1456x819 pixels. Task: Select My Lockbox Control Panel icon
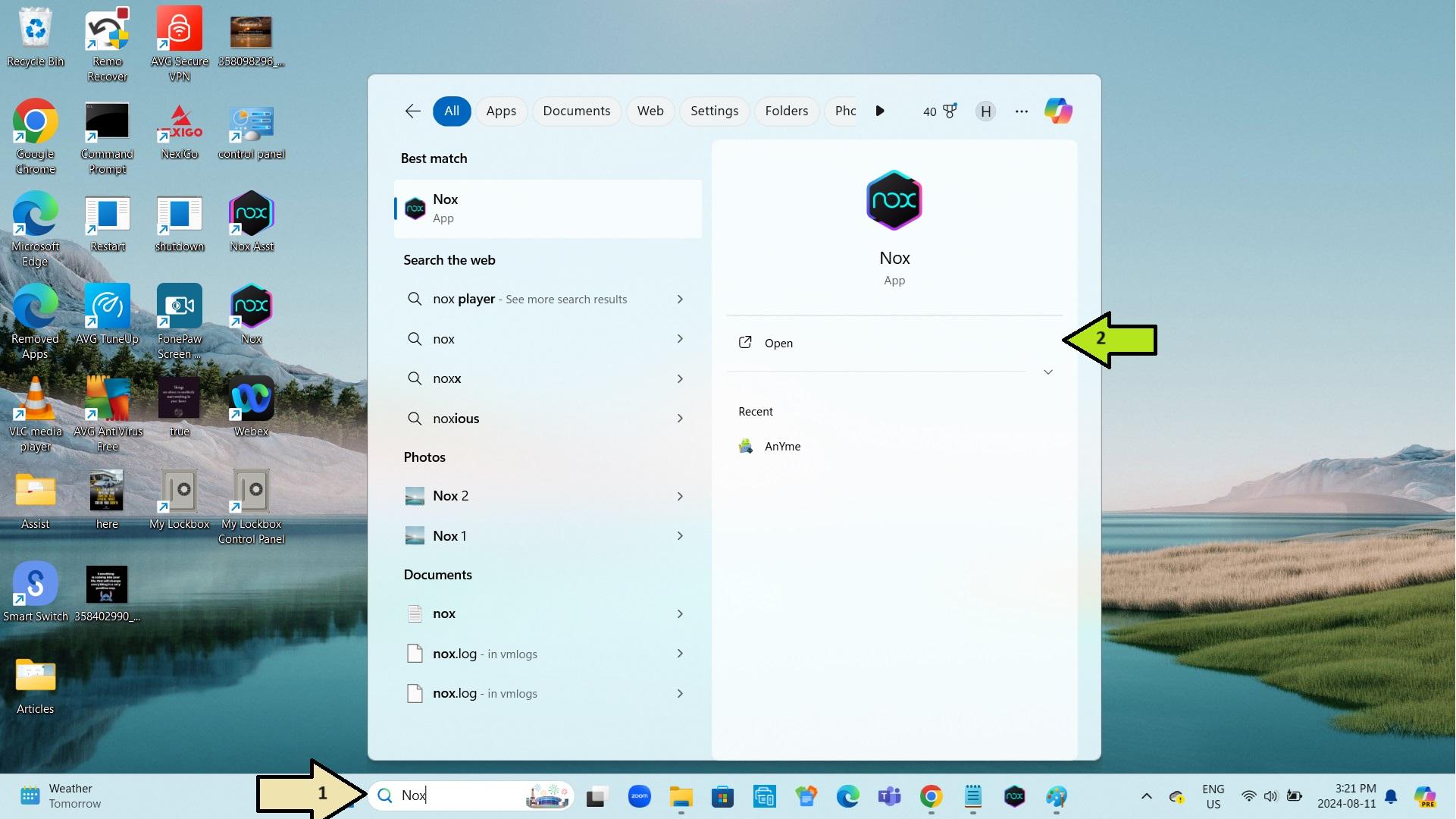click(x=251, y=507)
